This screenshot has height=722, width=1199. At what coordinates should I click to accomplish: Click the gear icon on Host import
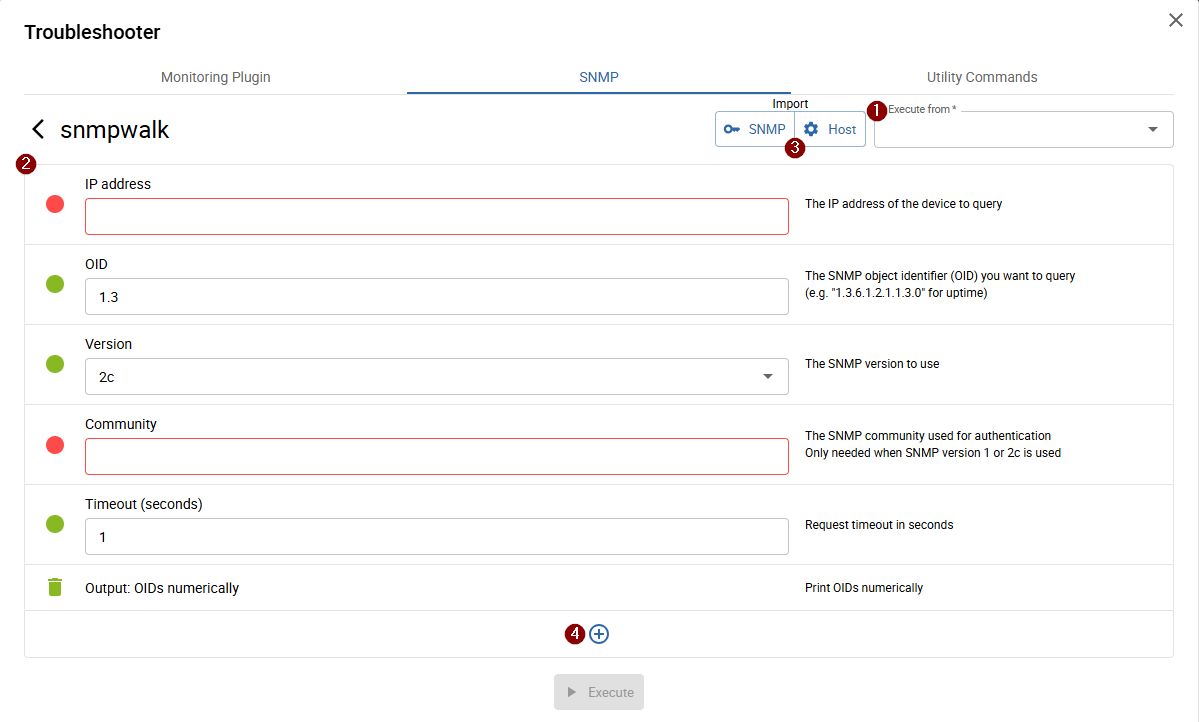811,129
